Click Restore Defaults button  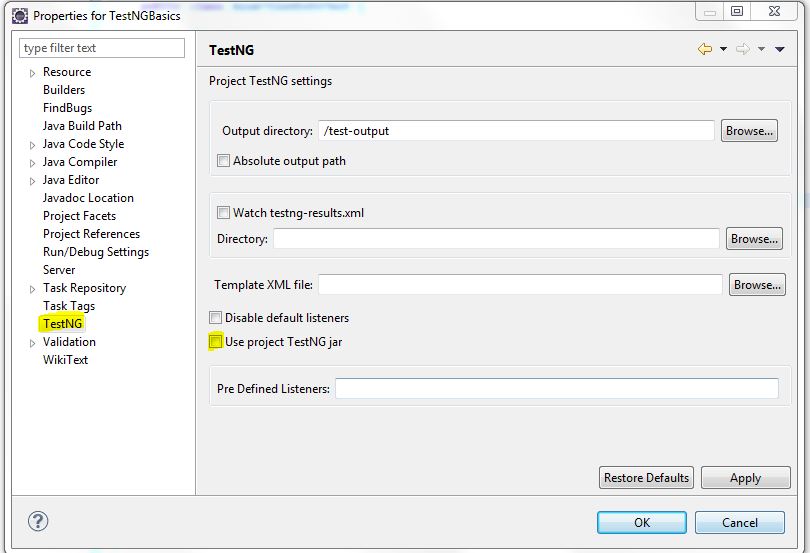646,478
